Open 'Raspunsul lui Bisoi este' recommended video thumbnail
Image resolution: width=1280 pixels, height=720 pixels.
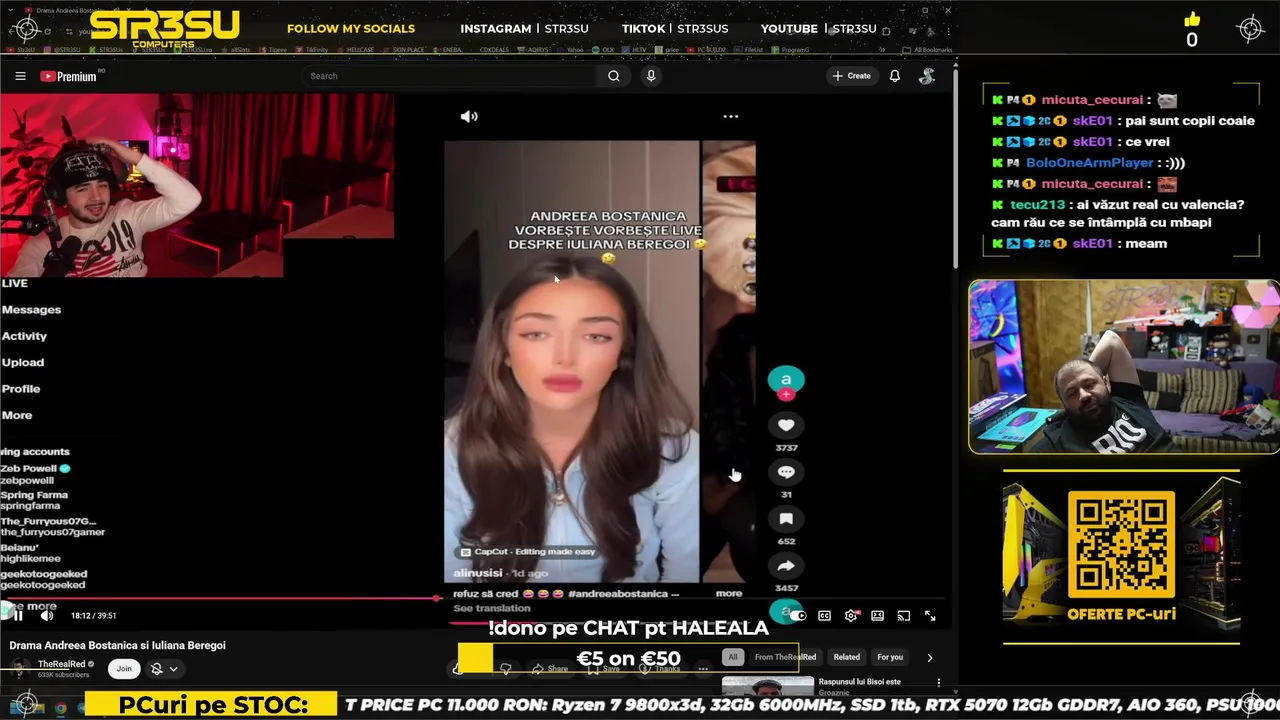point(768,686)
